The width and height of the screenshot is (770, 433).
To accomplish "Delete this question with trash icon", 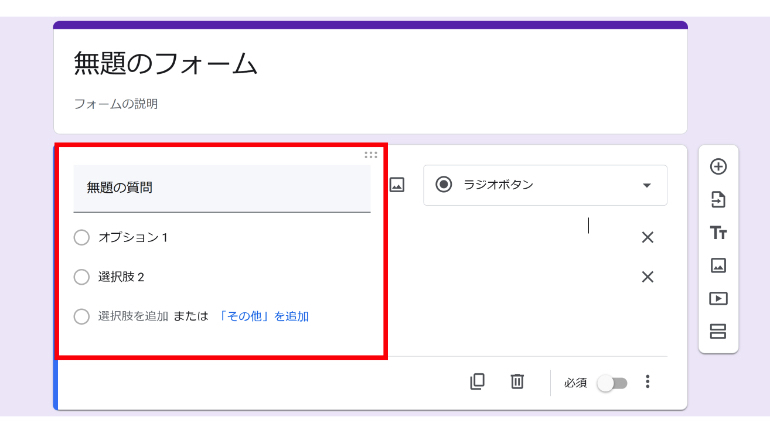I will tap(517, 381).
